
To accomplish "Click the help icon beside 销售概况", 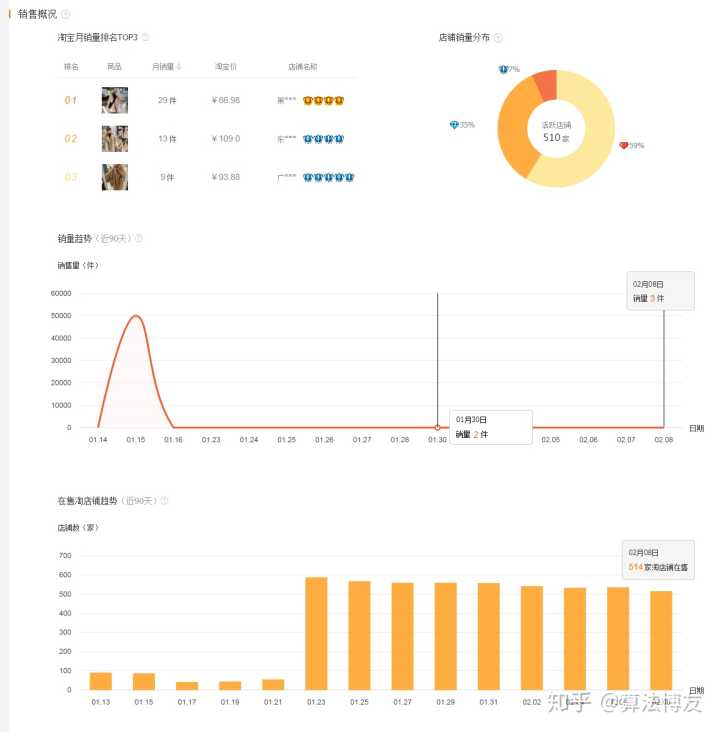I will coord(66,14).
